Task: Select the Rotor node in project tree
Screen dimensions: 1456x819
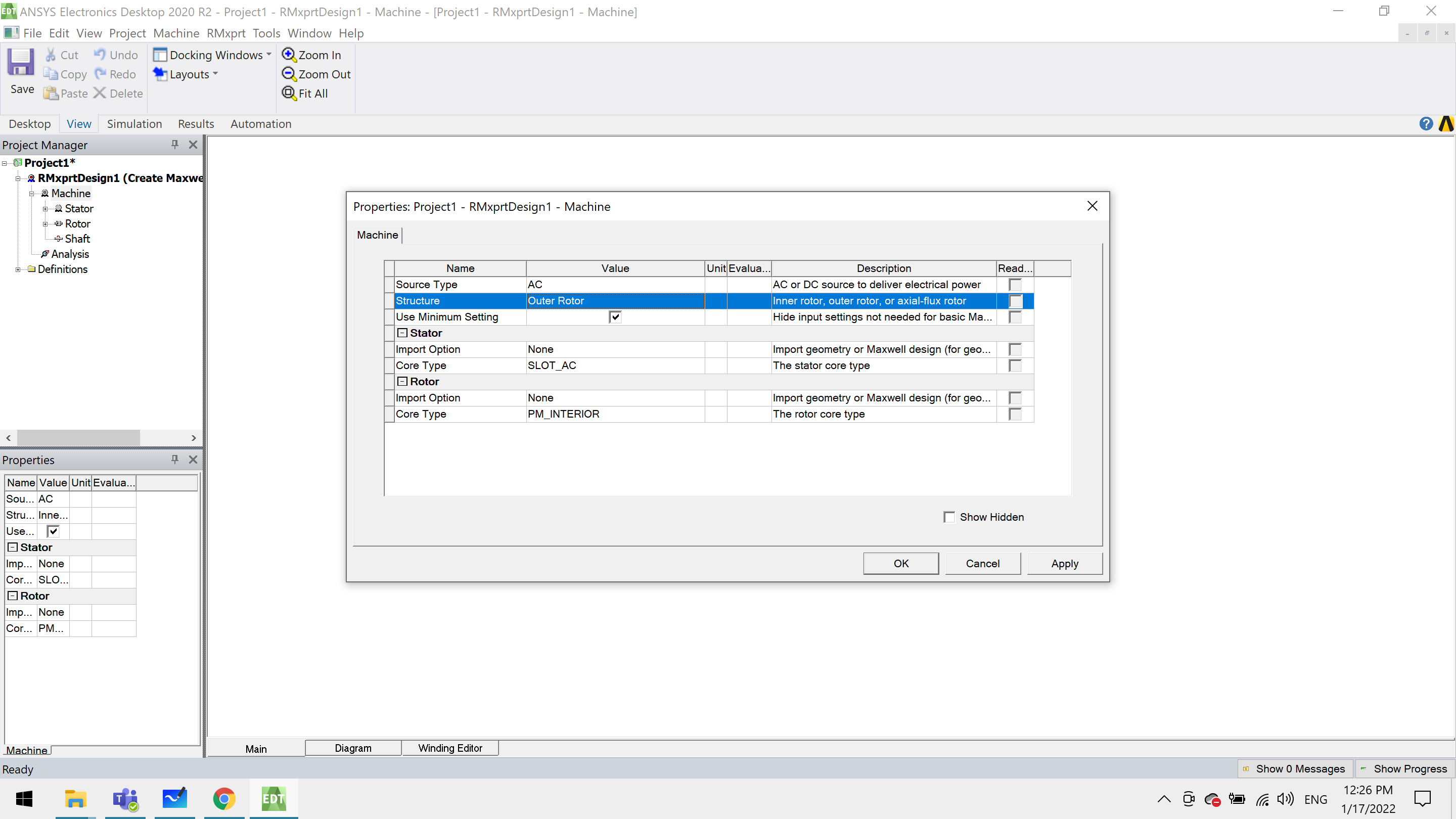Action: pyautogui.click(x=77, y=224)
